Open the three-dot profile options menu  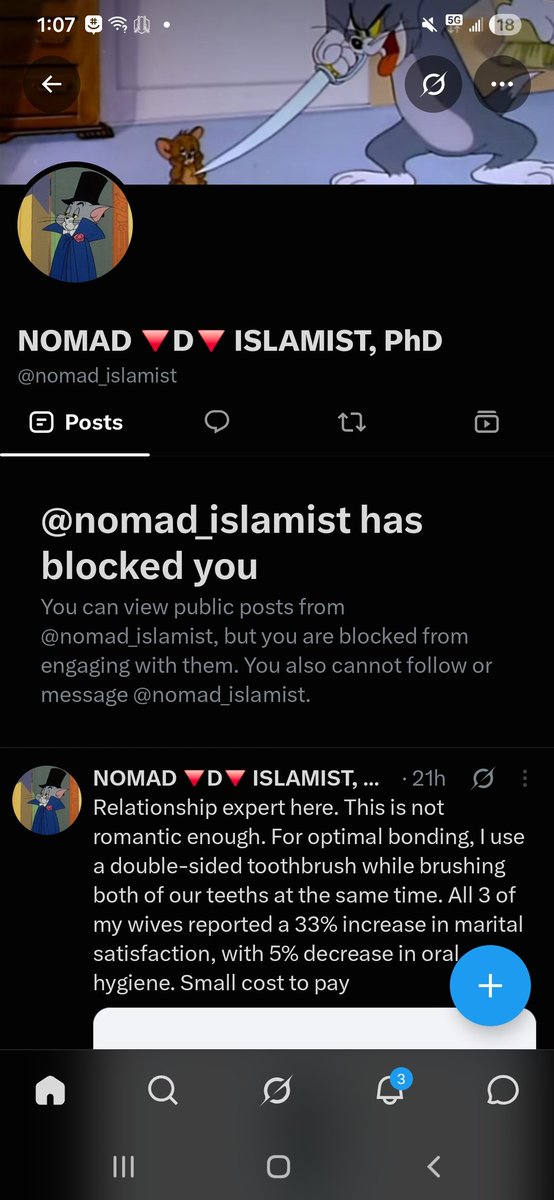point(502,84)
